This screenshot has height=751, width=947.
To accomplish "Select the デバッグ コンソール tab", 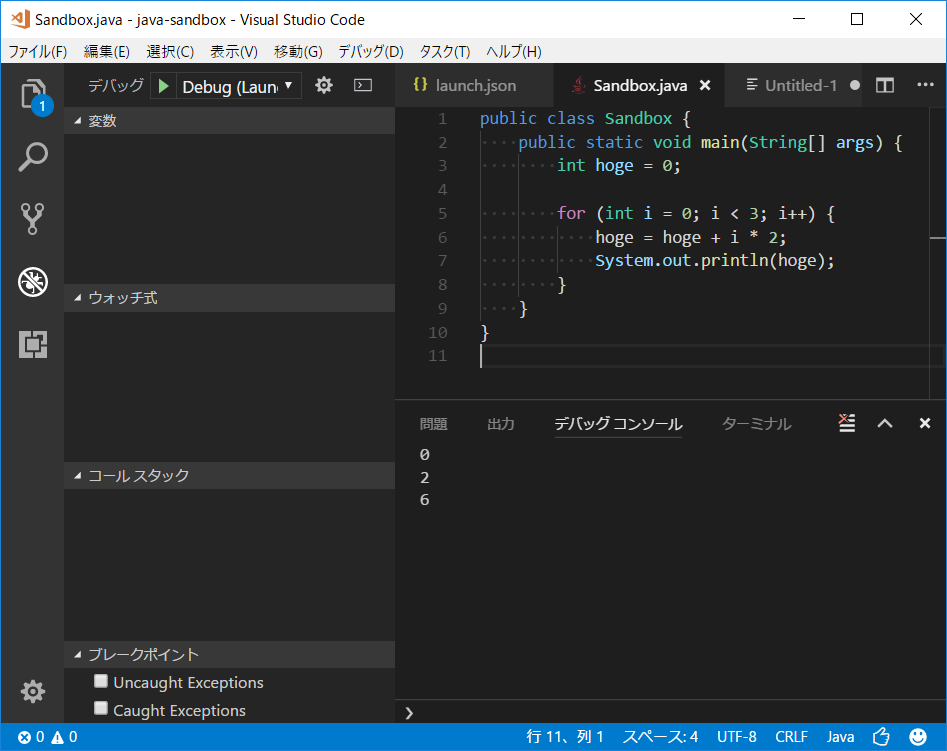I will (x=618, y=424).
